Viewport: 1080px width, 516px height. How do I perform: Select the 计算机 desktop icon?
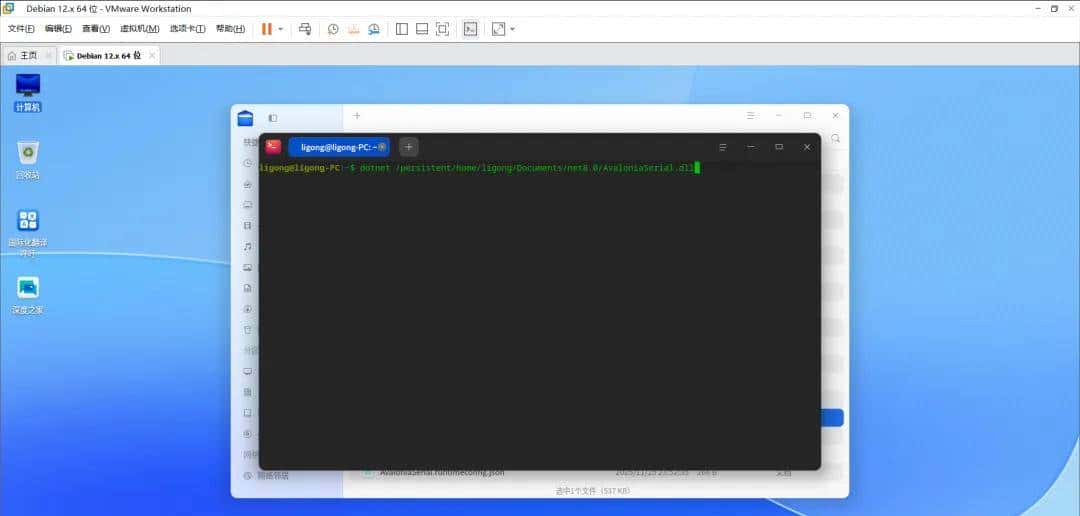coord(28,92)
